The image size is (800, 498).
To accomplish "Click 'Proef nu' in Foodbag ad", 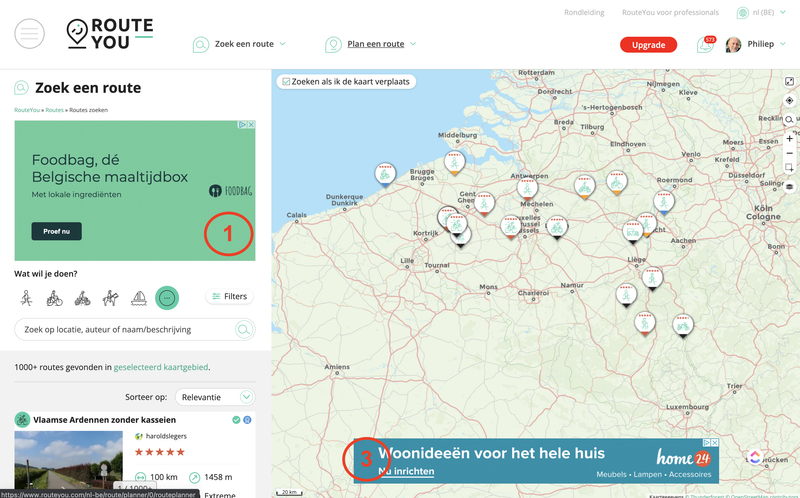I will click(57, 231).
